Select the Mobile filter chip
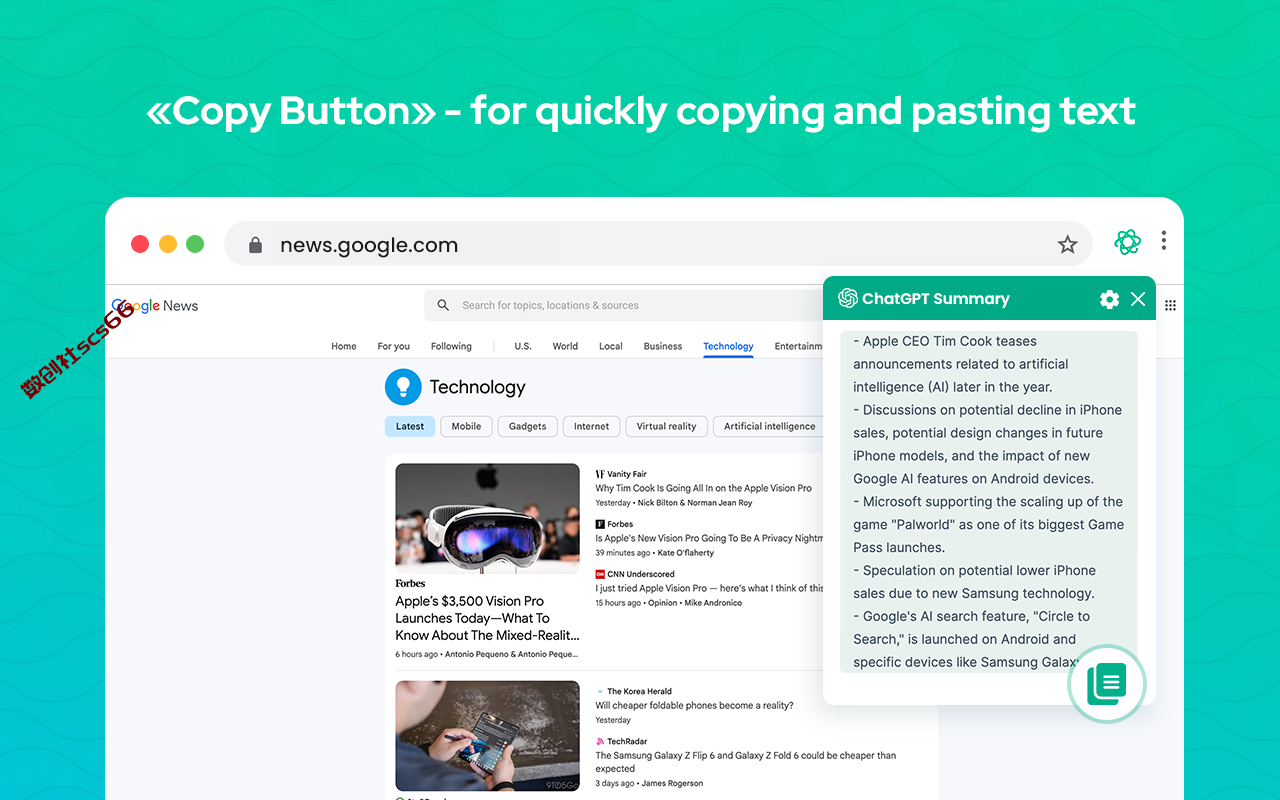Screen dimensions: 1280x800 pyautogui.click(x=466, y=426)
